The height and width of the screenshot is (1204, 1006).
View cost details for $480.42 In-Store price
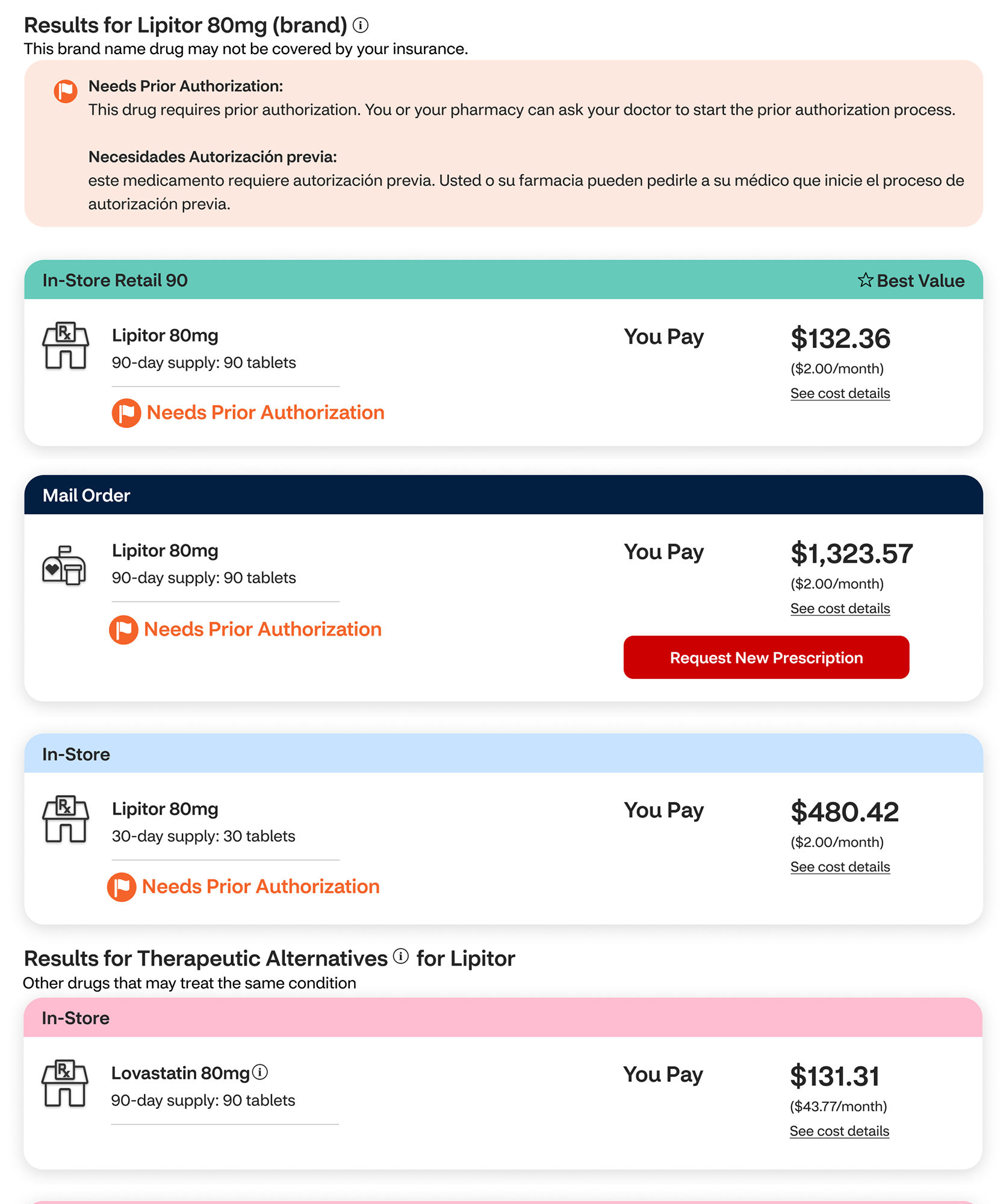840,867
